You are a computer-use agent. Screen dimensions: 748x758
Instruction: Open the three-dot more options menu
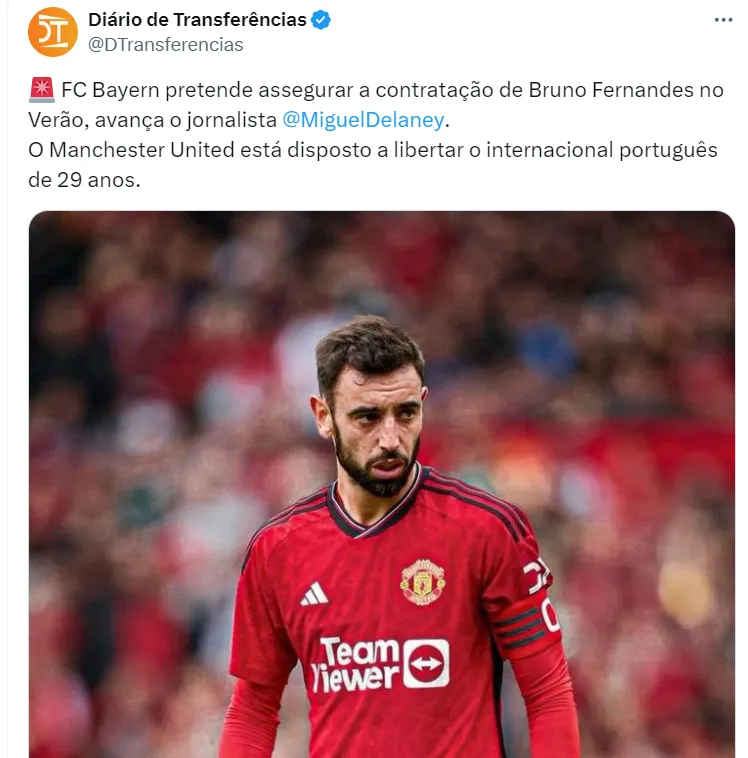tap(723, 20)
